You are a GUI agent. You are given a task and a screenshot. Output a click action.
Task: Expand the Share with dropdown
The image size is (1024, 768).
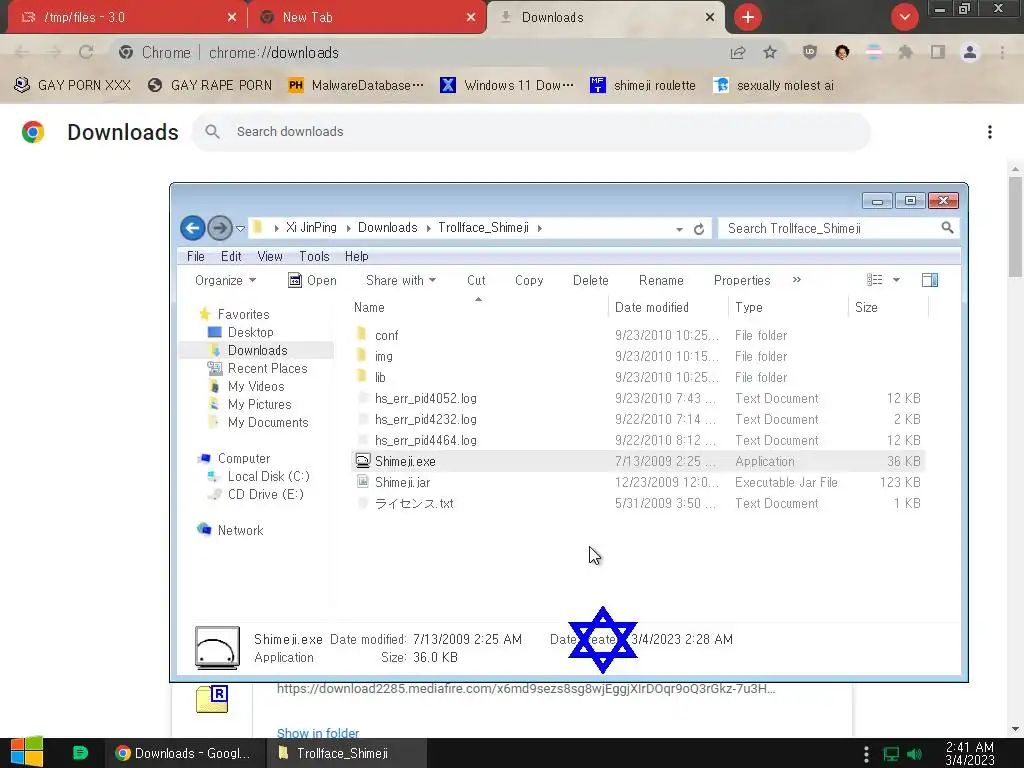click(x=400, y=280)
